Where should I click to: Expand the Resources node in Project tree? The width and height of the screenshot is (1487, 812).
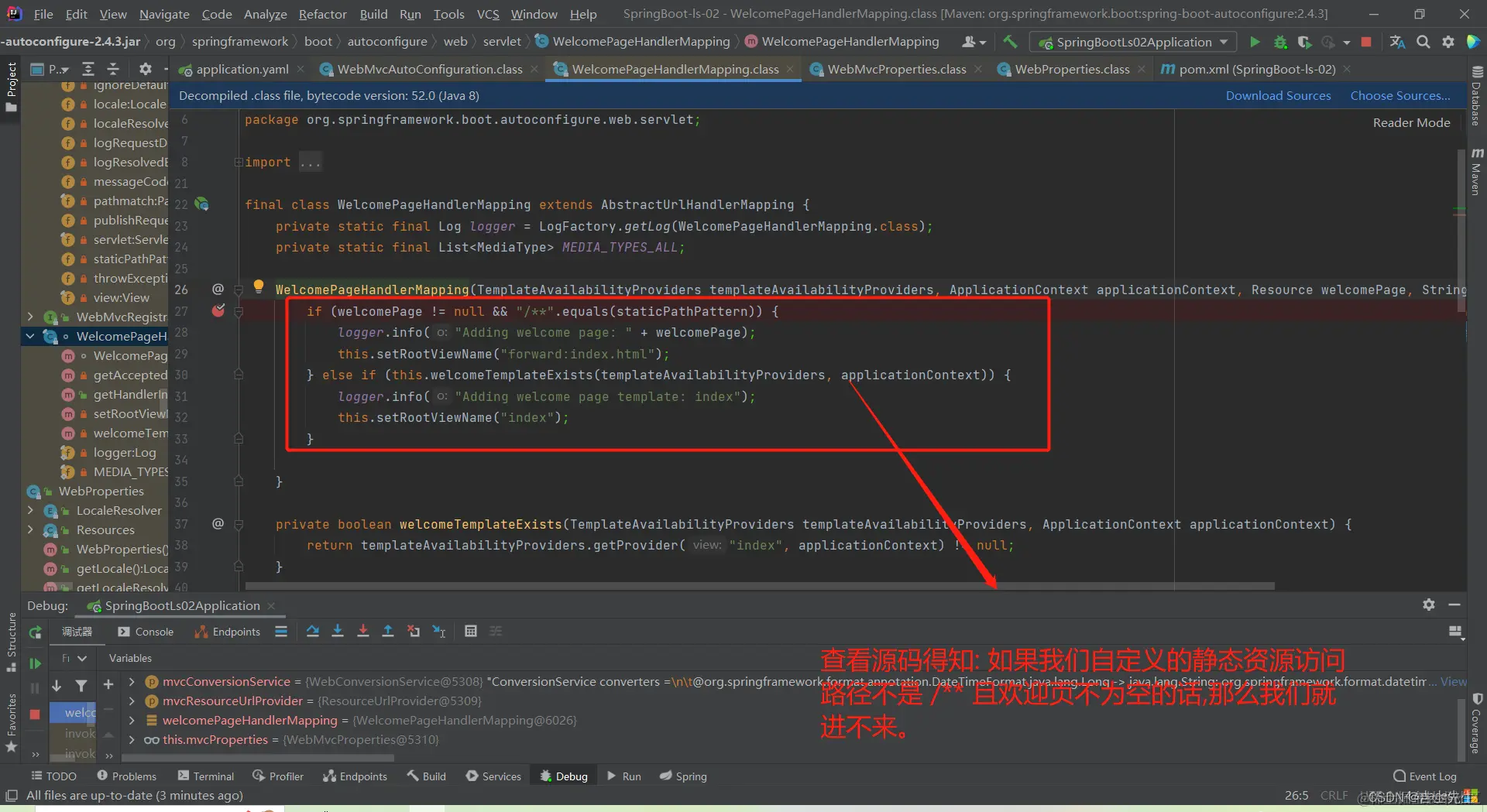pos(30,529)
